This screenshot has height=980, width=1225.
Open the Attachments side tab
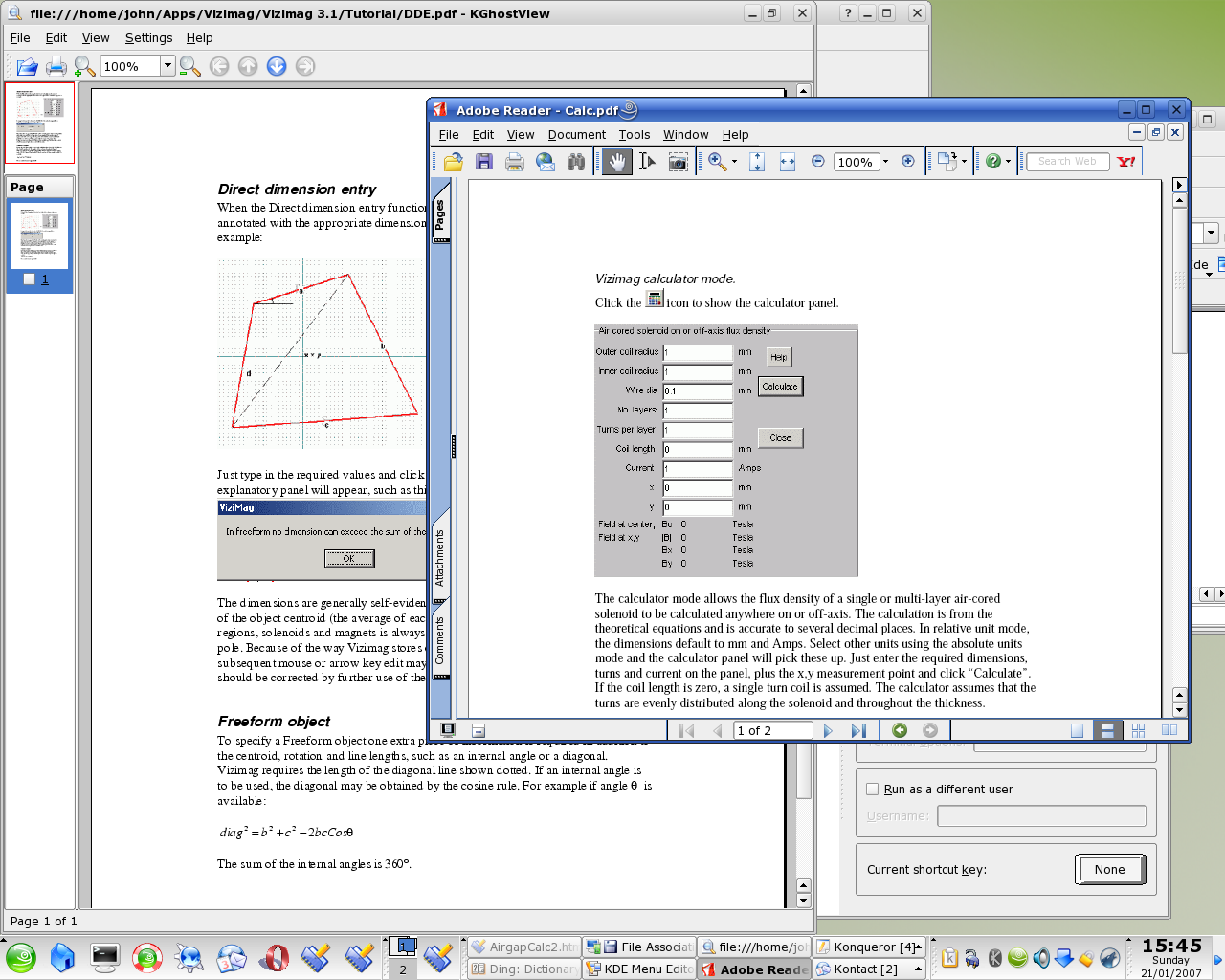(440, 558)
